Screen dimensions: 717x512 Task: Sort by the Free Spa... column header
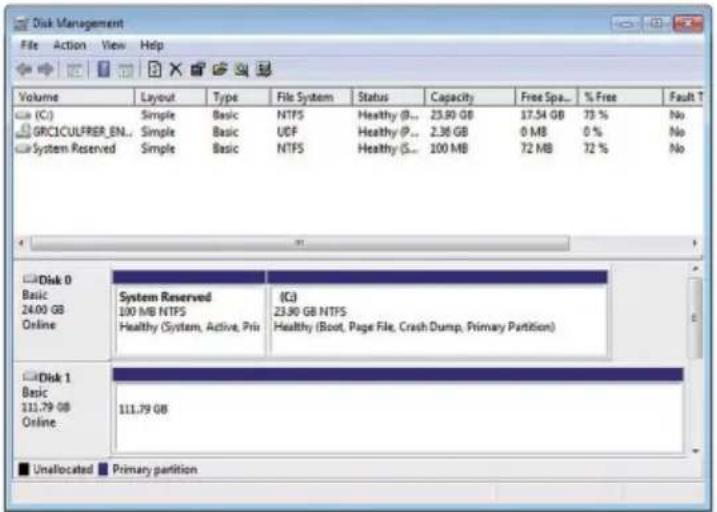546,97
